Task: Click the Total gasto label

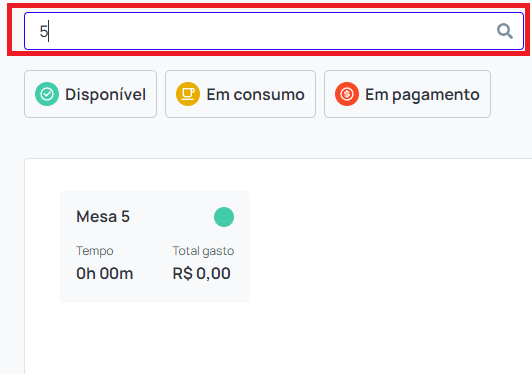Action: pos(203,251)
